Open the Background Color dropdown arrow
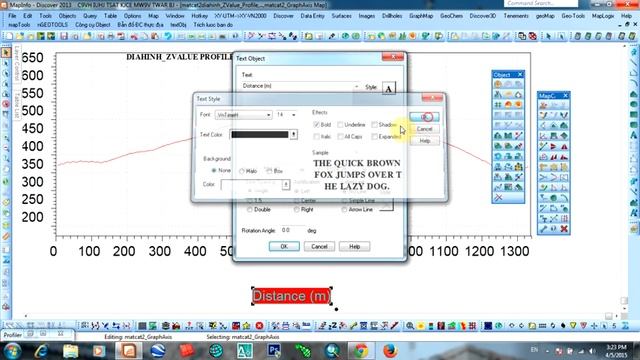Viewport: 640px width, 360px height. coord(286,184)
